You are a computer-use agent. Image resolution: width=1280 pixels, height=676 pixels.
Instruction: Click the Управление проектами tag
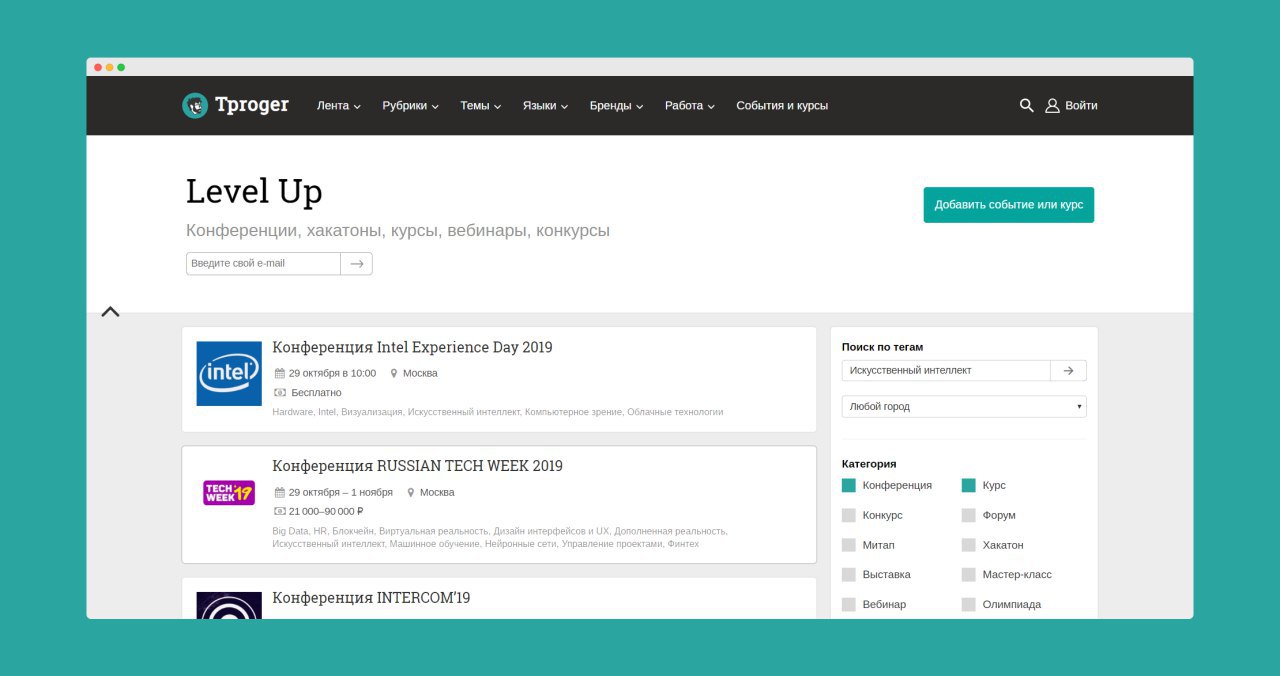pyautogui.click(x=612, y=544)
